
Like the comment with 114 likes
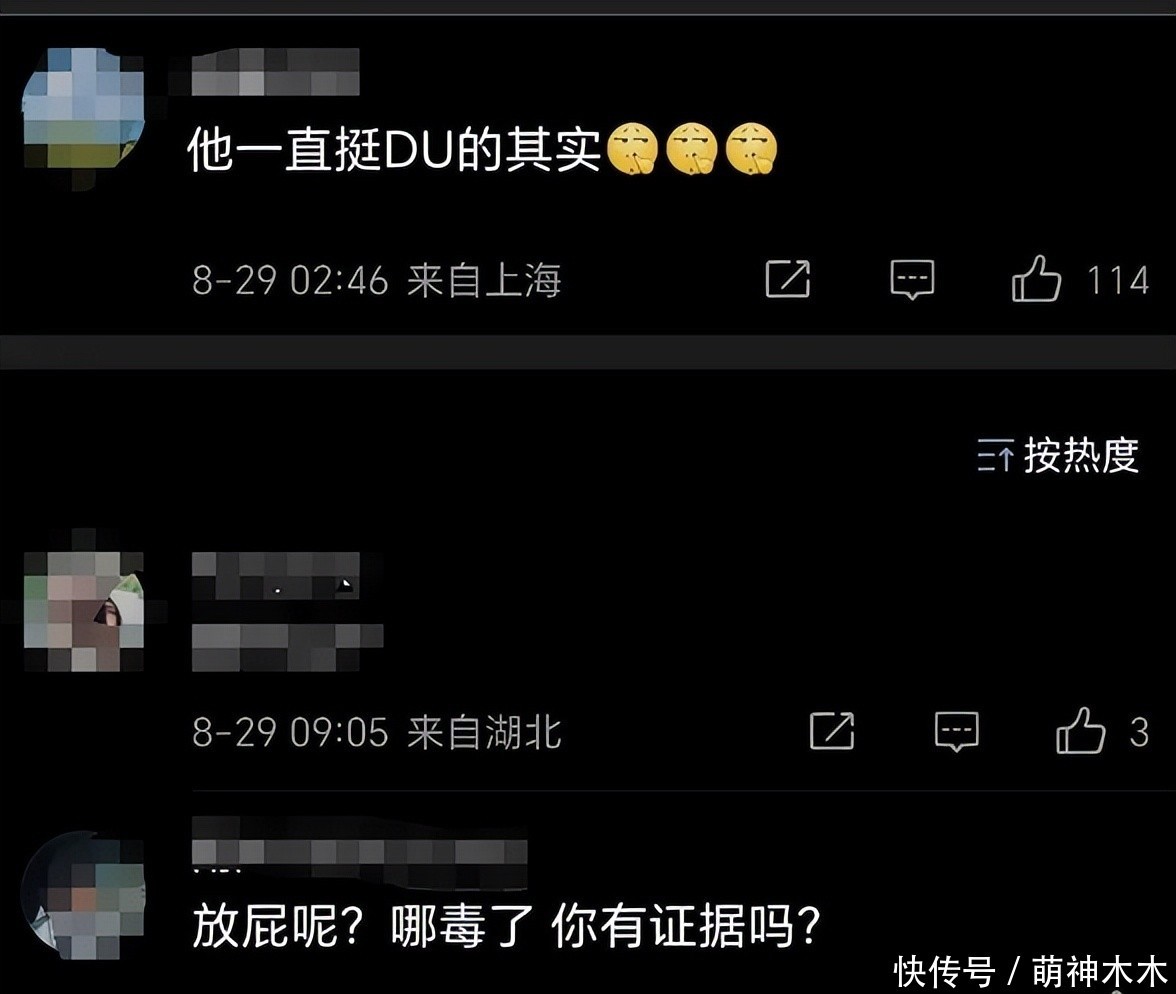[x=1036, y=280]
